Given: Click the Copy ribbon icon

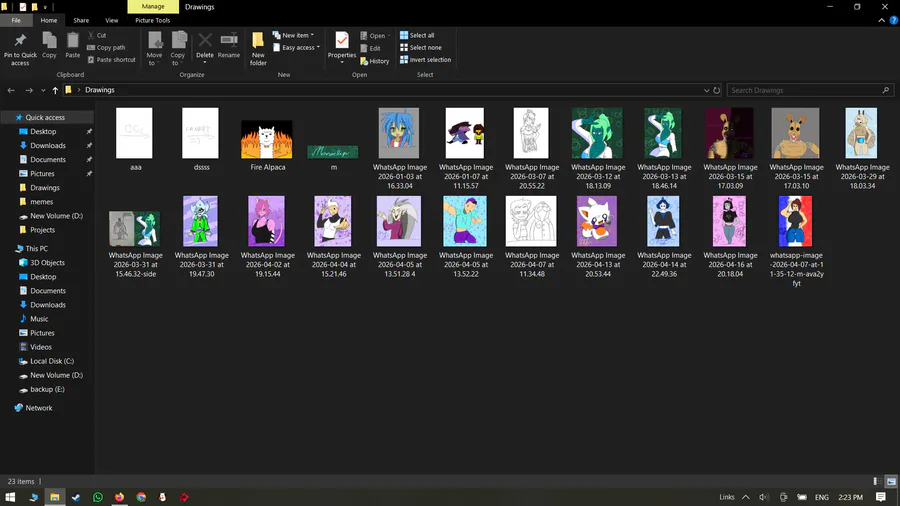Looking at the screenshot, I should click(x=49, y=40).
